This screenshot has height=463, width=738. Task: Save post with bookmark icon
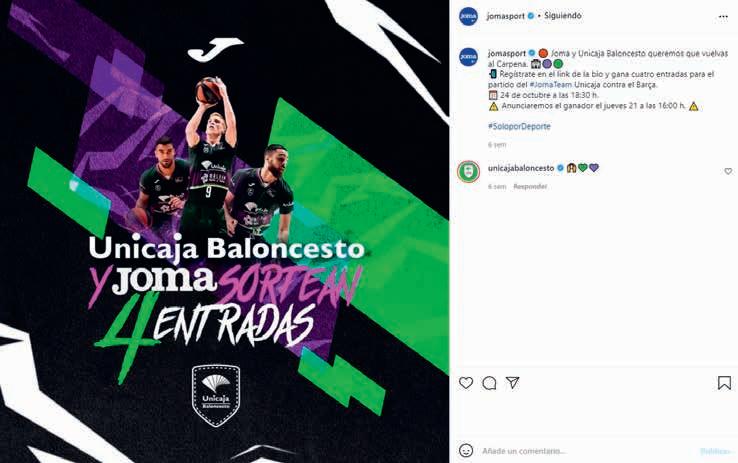[724, 383]
